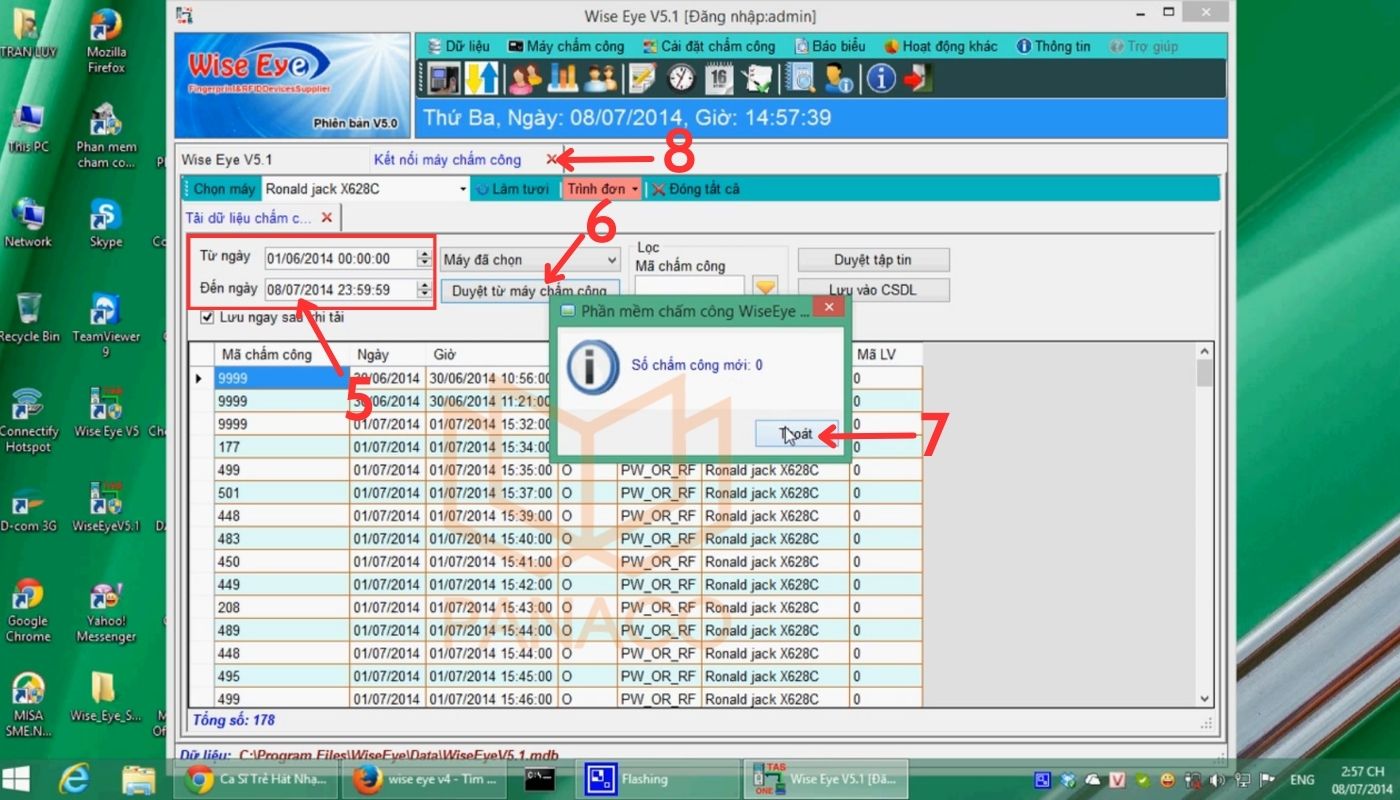Click the user info person toolbar icon
This screenshot has width=1400, height=800.
coord(838,78)
